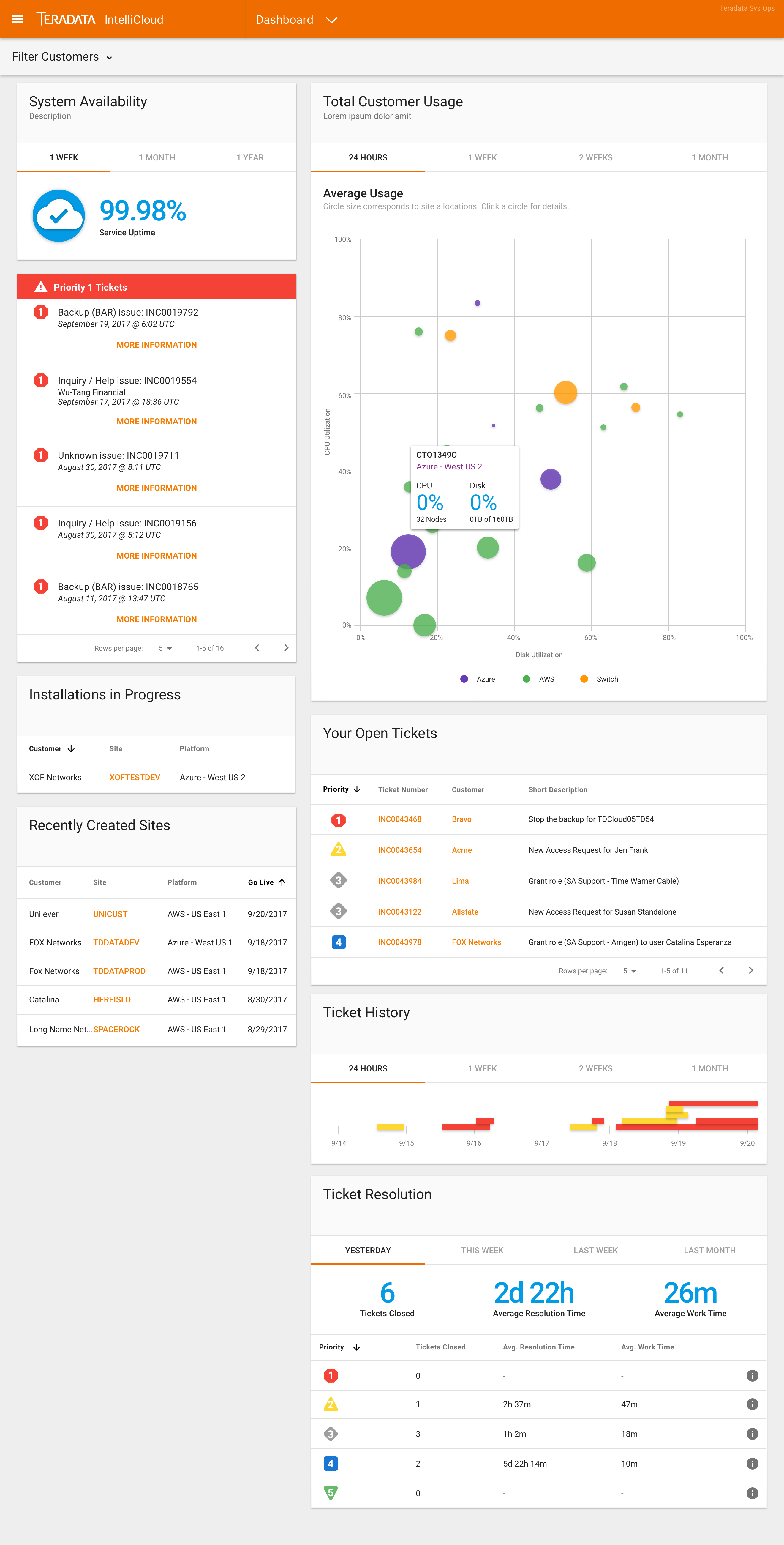
Task: Switch Ticket Resolution to THIS WEEK
Action: 482,1251
